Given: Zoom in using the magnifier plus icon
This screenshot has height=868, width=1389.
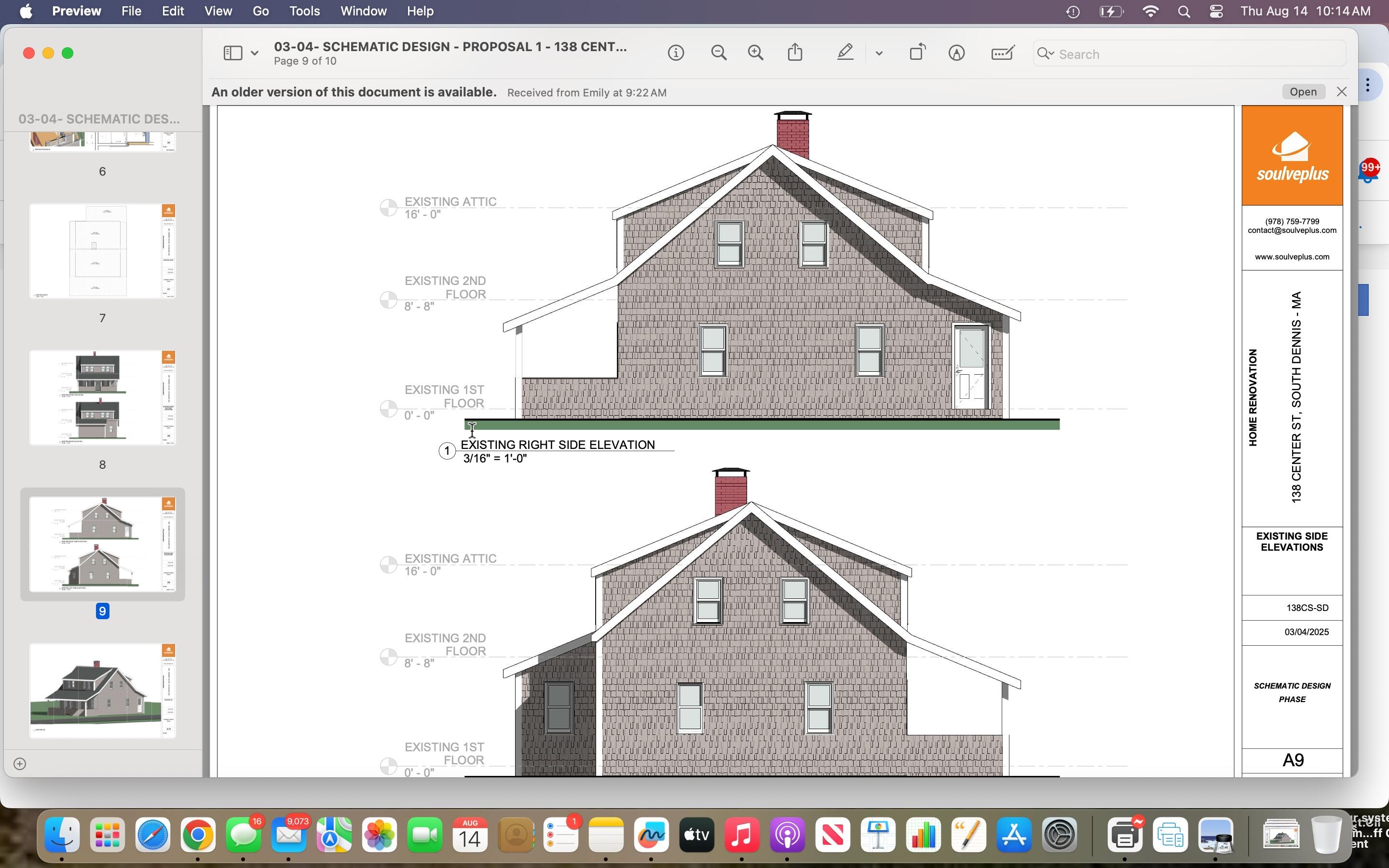Looking at the screenshot, I should point(756,54).
